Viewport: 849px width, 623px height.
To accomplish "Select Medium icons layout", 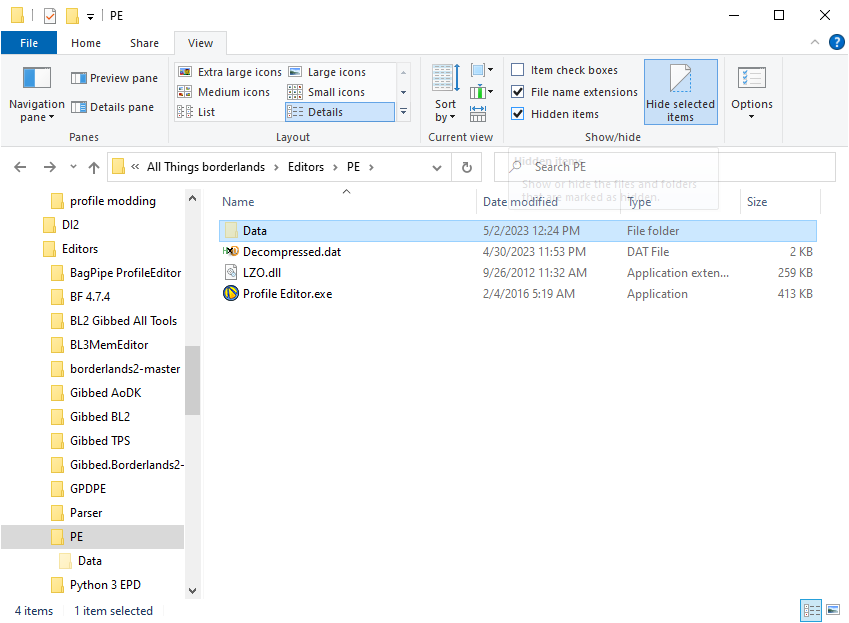I will (224, 92).
